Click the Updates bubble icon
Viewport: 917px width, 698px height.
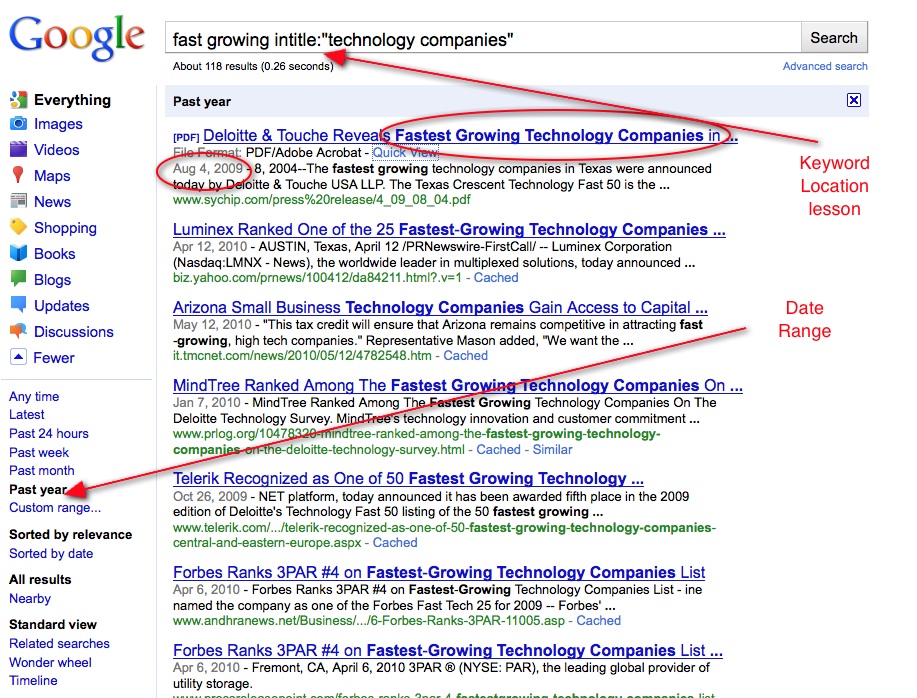tap(18, 305)
